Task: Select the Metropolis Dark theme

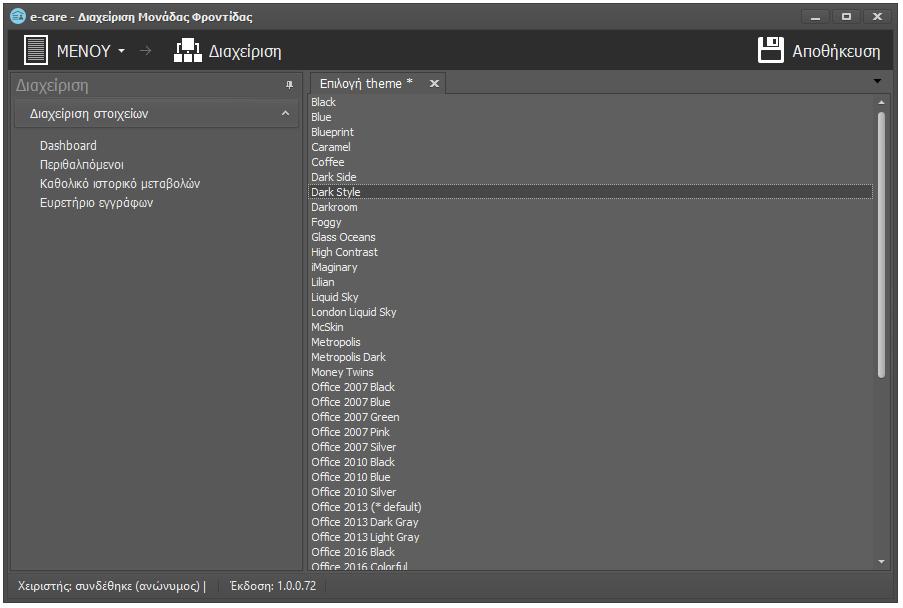Action: tap(591, 356)
